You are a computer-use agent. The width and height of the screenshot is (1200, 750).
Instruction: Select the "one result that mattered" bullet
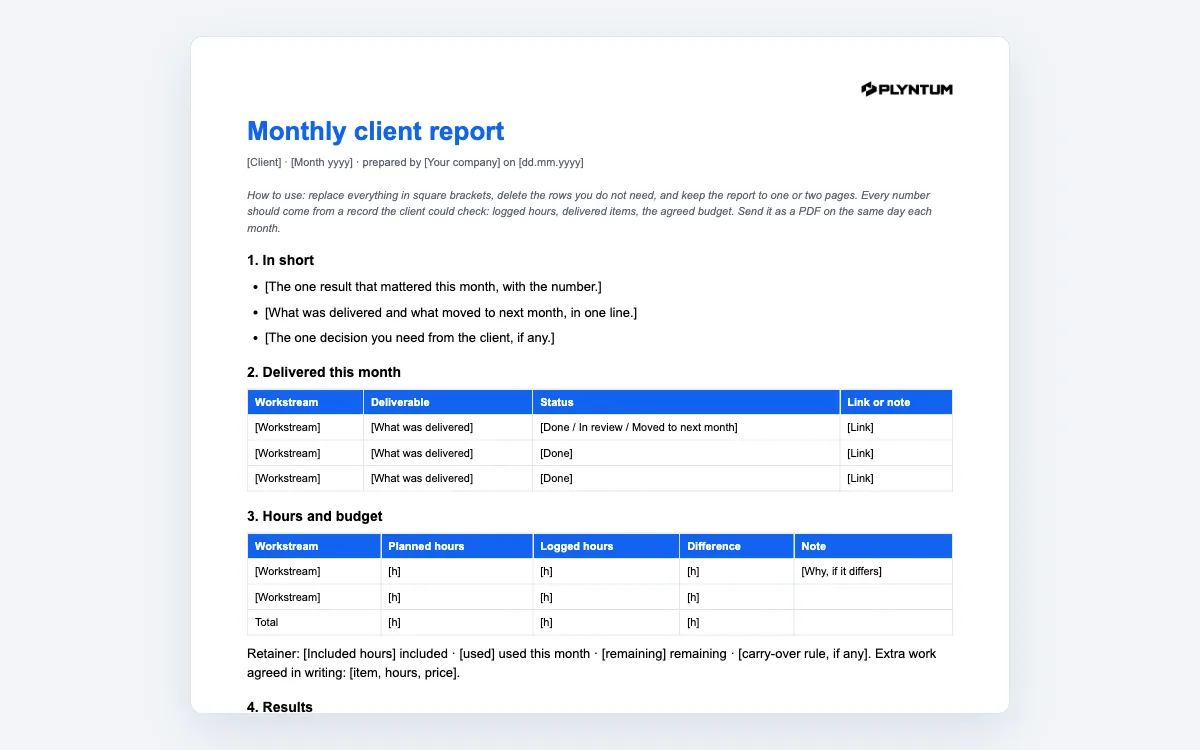click(x=433, y=287)
